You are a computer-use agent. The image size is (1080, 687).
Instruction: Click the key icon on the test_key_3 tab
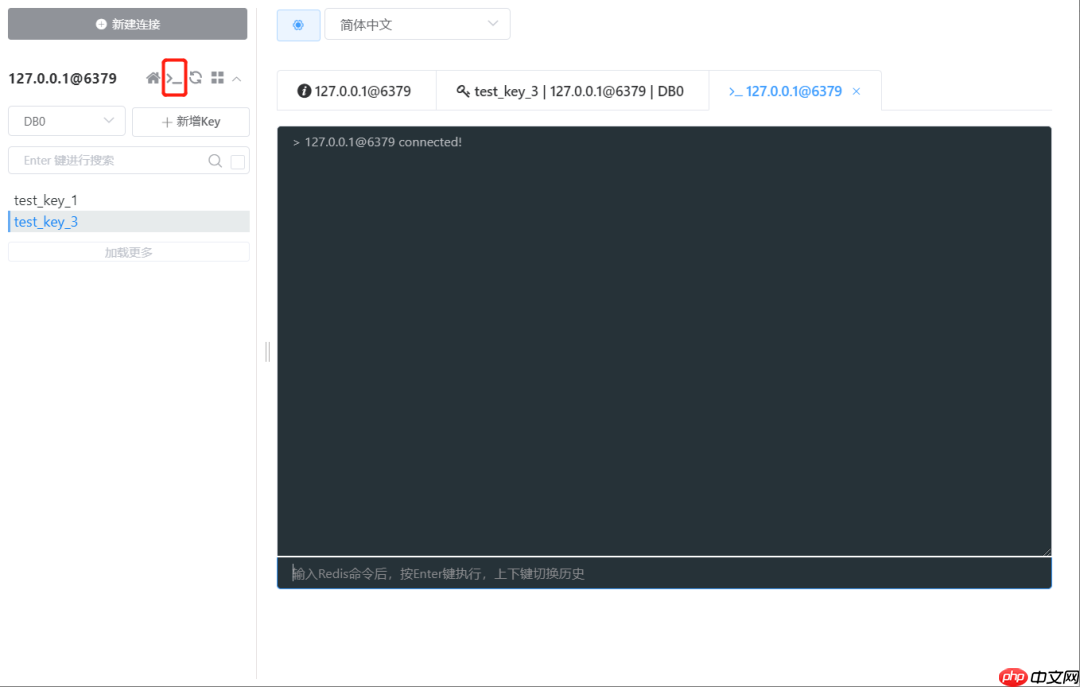[462, 90]
